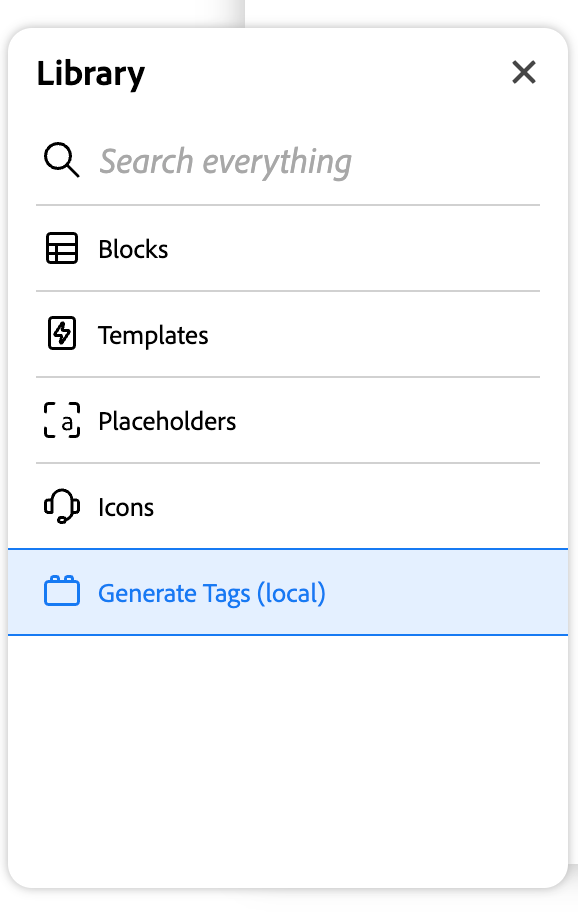The image size is (578, 912).
Task: Click the magnifying glass search icon
Action: click(61, 160)
